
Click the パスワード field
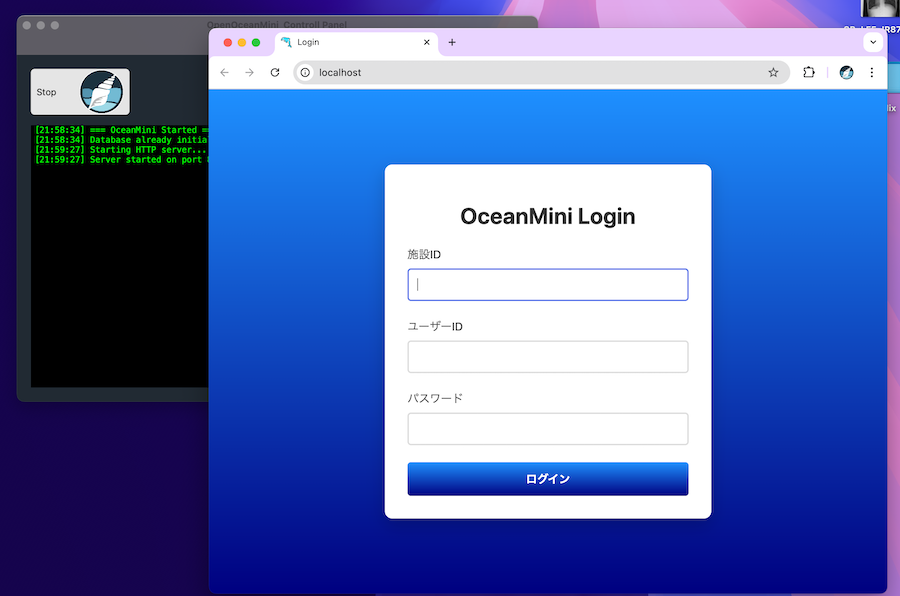coord(547,429)
